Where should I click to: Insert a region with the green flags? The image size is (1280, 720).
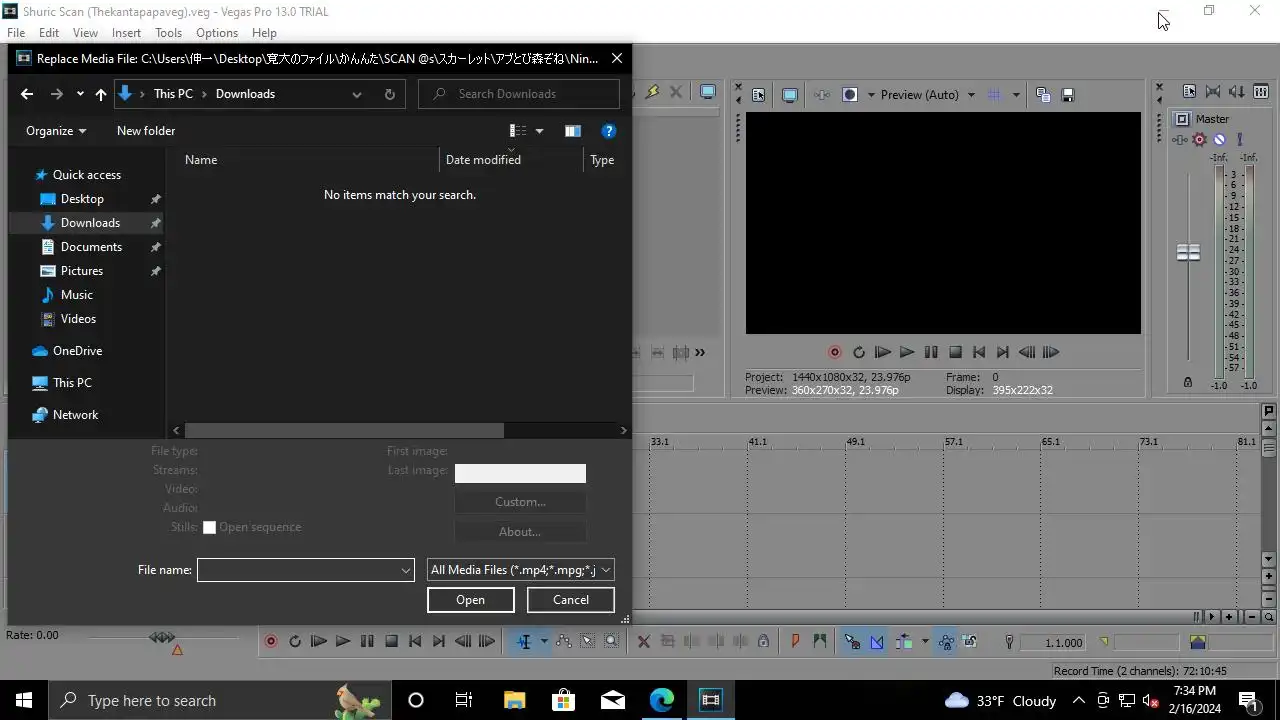click(x=820, y=642)
